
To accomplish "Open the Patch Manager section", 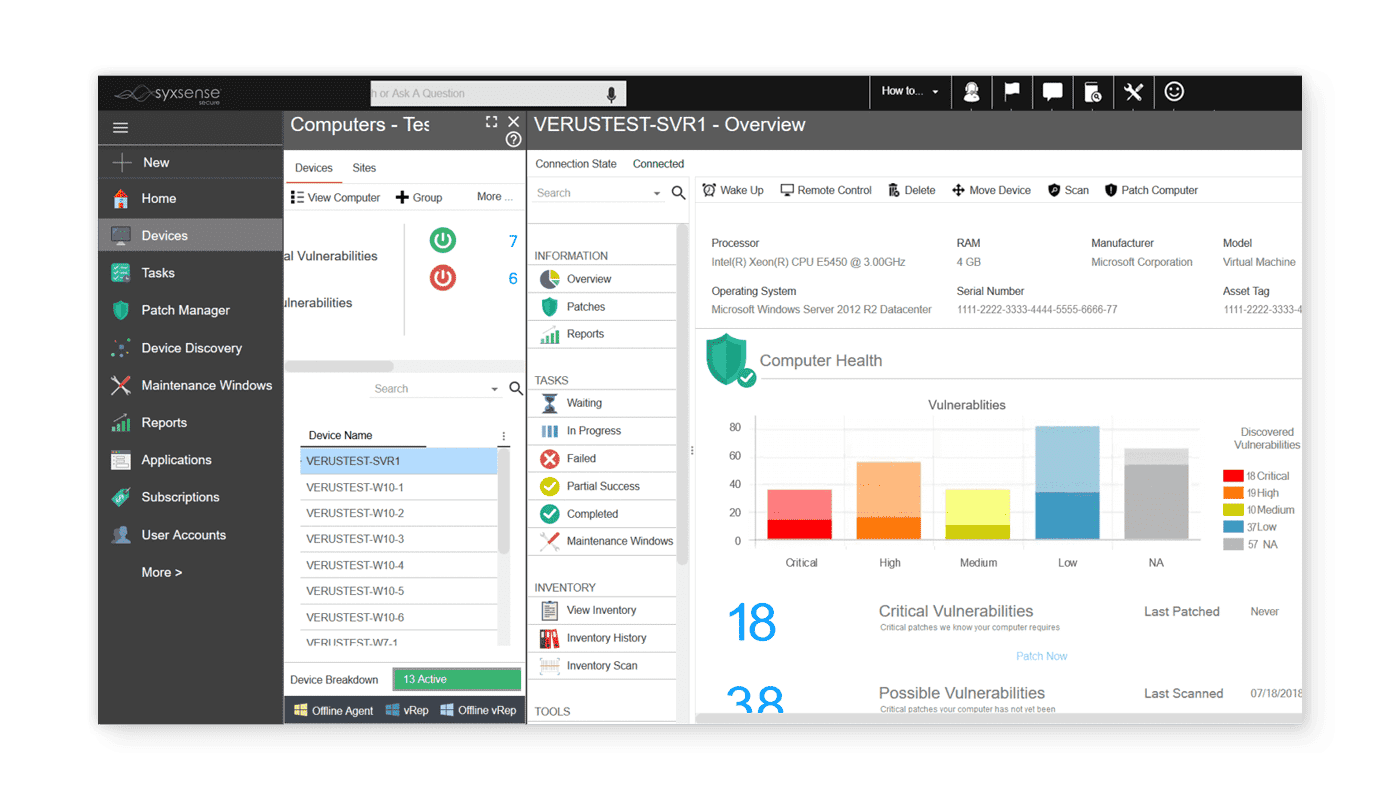I will 187,310.
